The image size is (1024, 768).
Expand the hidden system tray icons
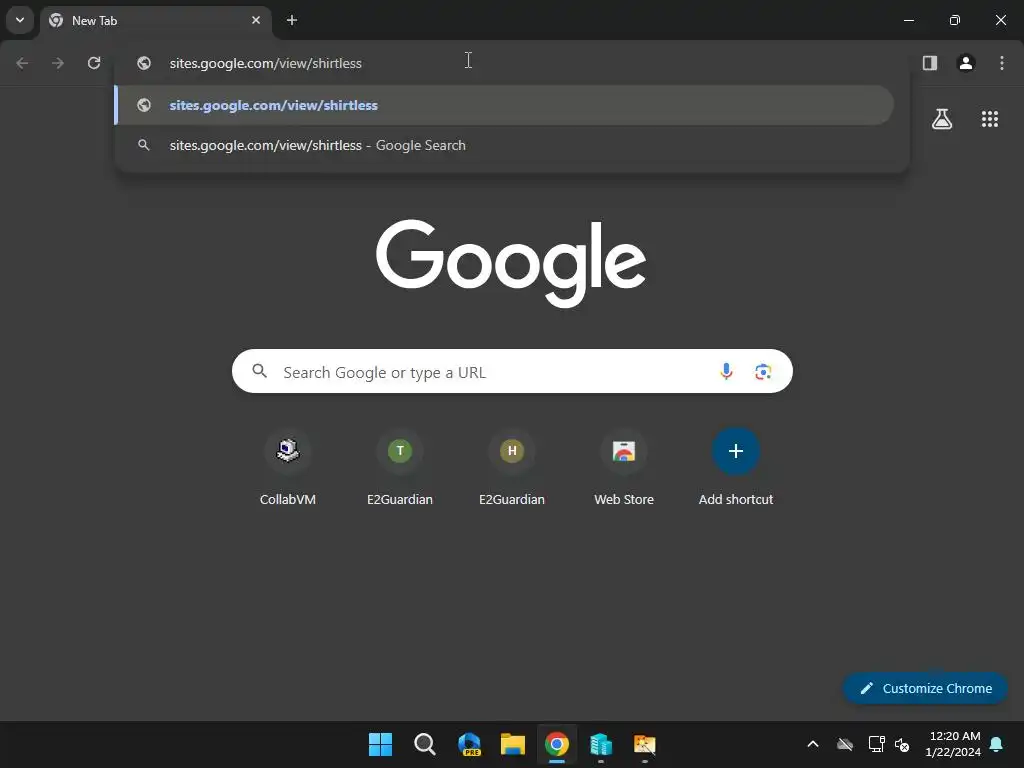pyautogui.click(x=813, y=744)
